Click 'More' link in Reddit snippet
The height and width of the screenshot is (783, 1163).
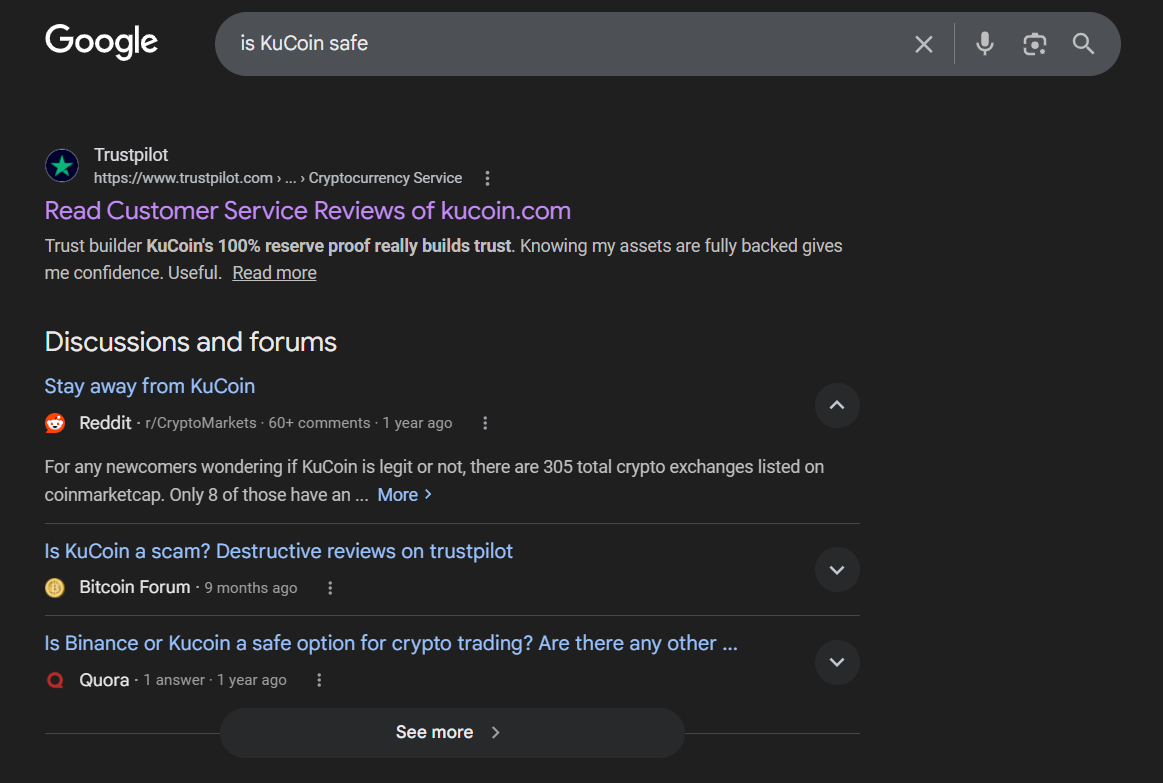404,495
